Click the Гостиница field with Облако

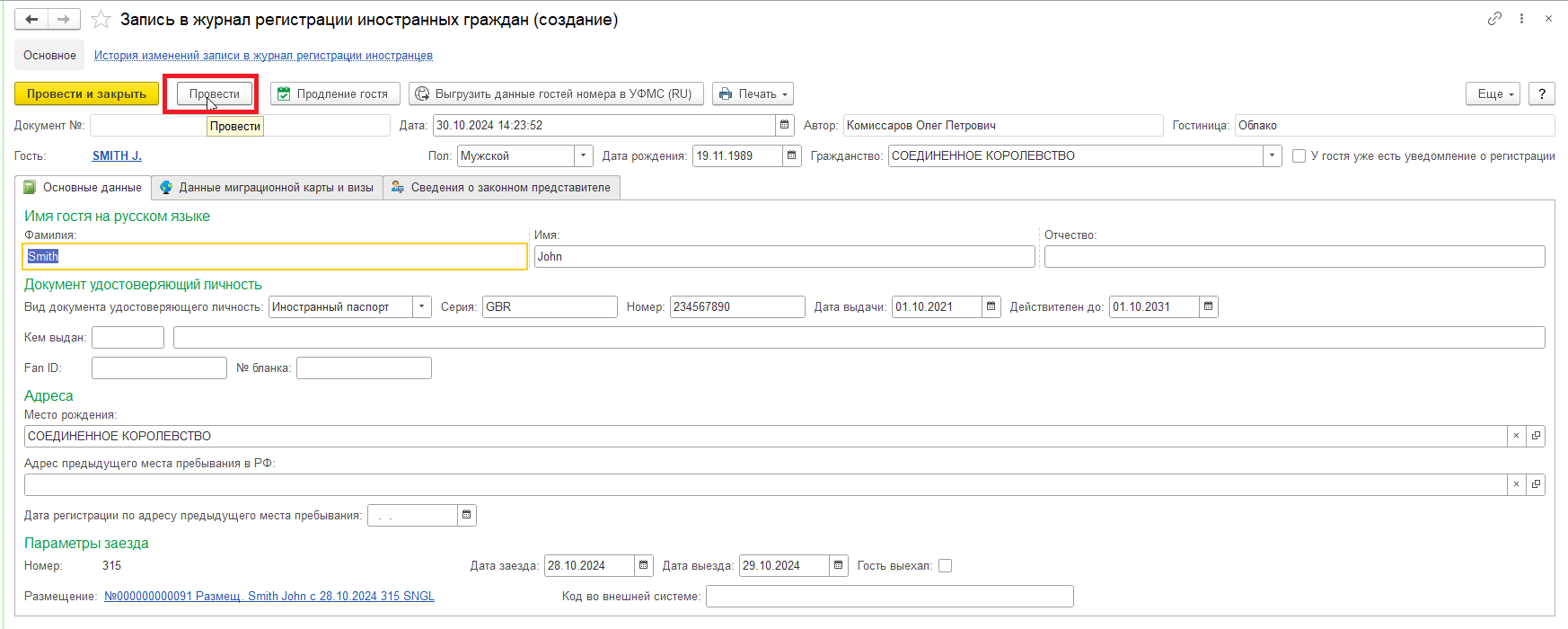(x=1395, y=125)
